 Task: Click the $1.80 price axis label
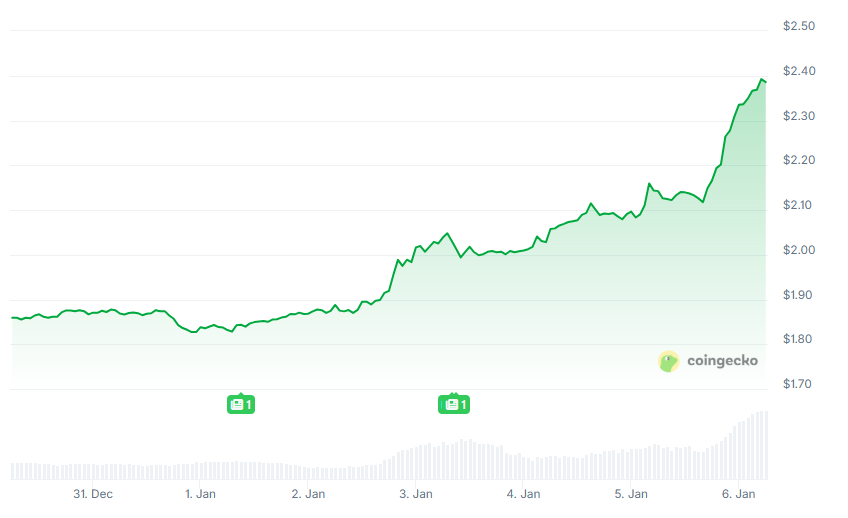pos(799,340)
